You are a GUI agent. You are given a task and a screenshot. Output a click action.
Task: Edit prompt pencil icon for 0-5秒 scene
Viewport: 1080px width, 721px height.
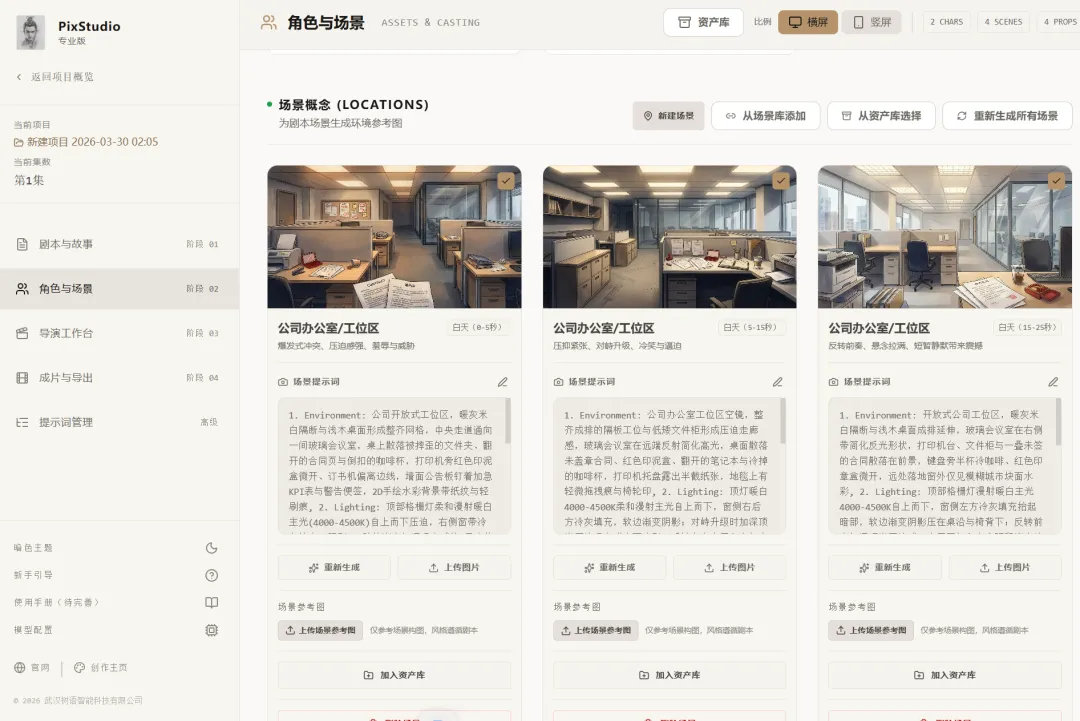click(x=503, y=382)
